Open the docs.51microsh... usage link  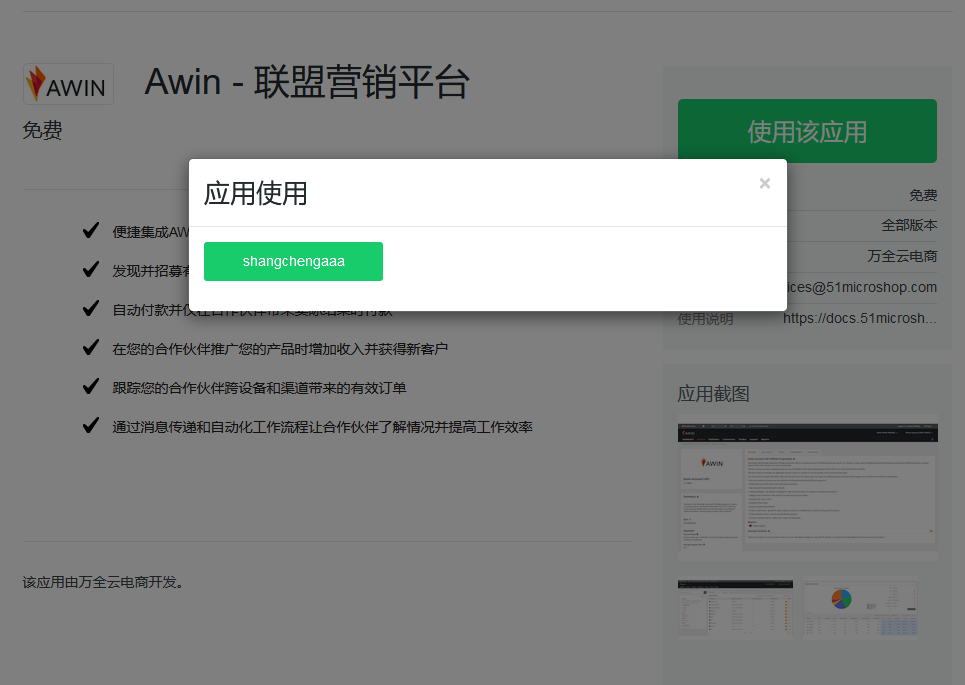pos(859,318)
